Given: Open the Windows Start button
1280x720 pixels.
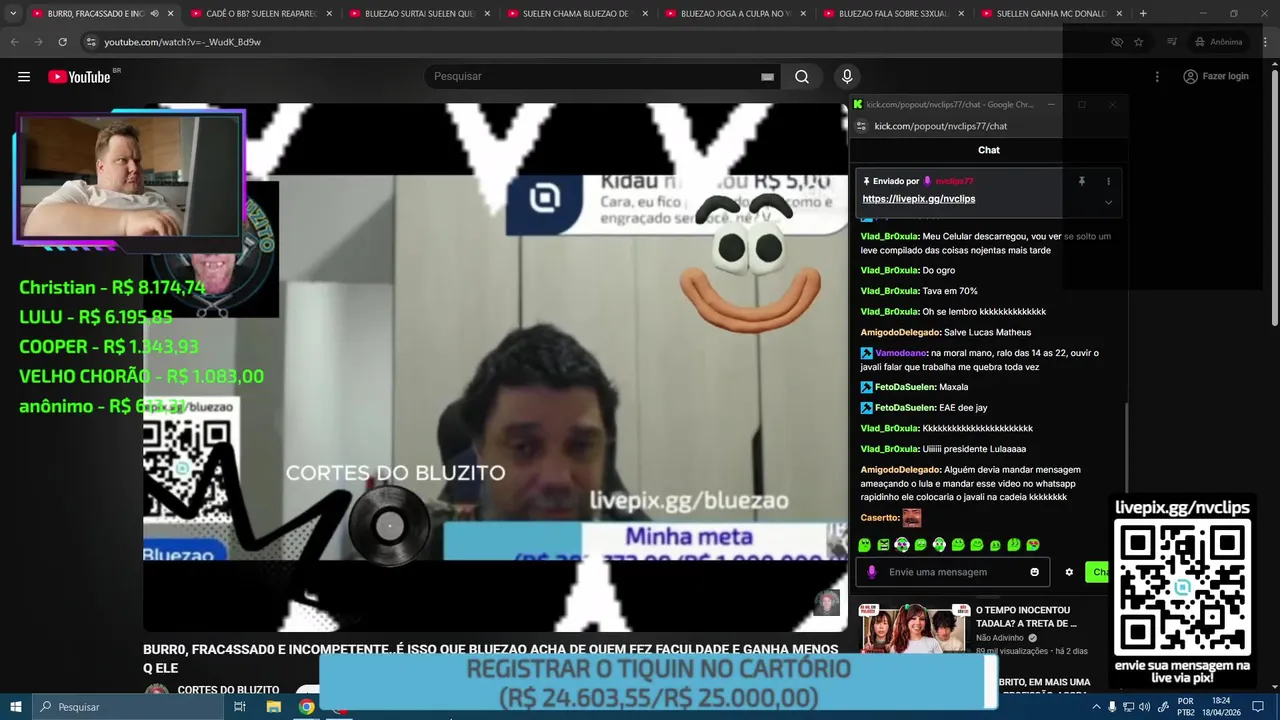Looking at the screenshot, I should pyautogui.click(x=15, y=707).
